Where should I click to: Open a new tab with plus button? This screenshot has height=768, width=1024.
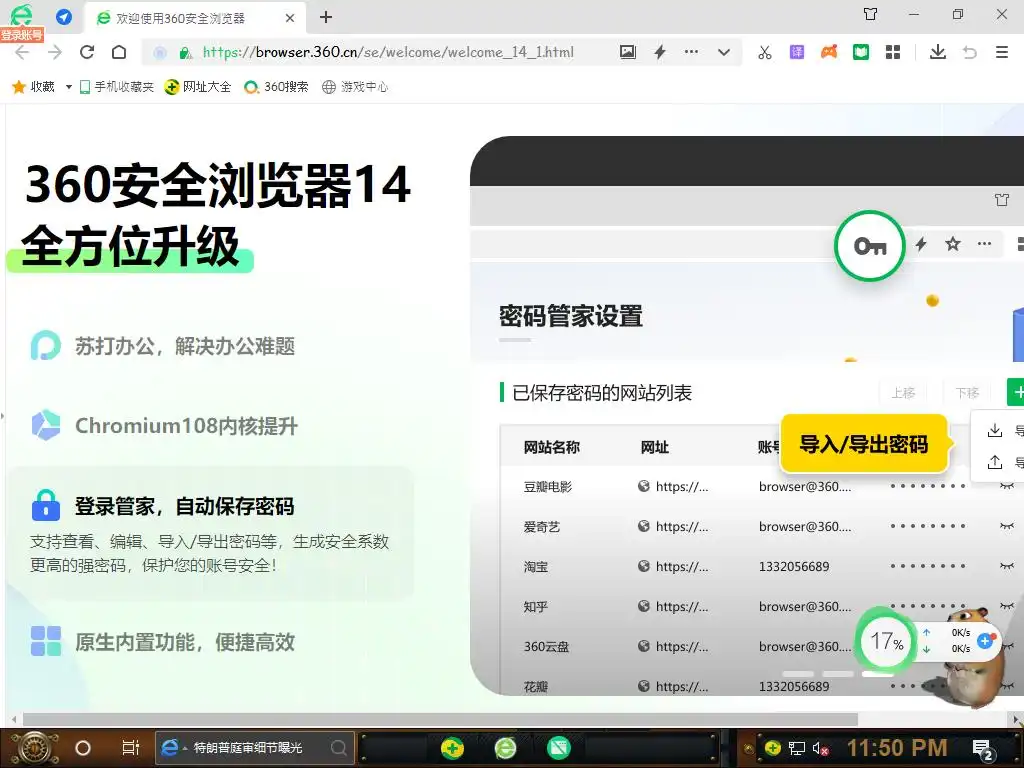326,17
